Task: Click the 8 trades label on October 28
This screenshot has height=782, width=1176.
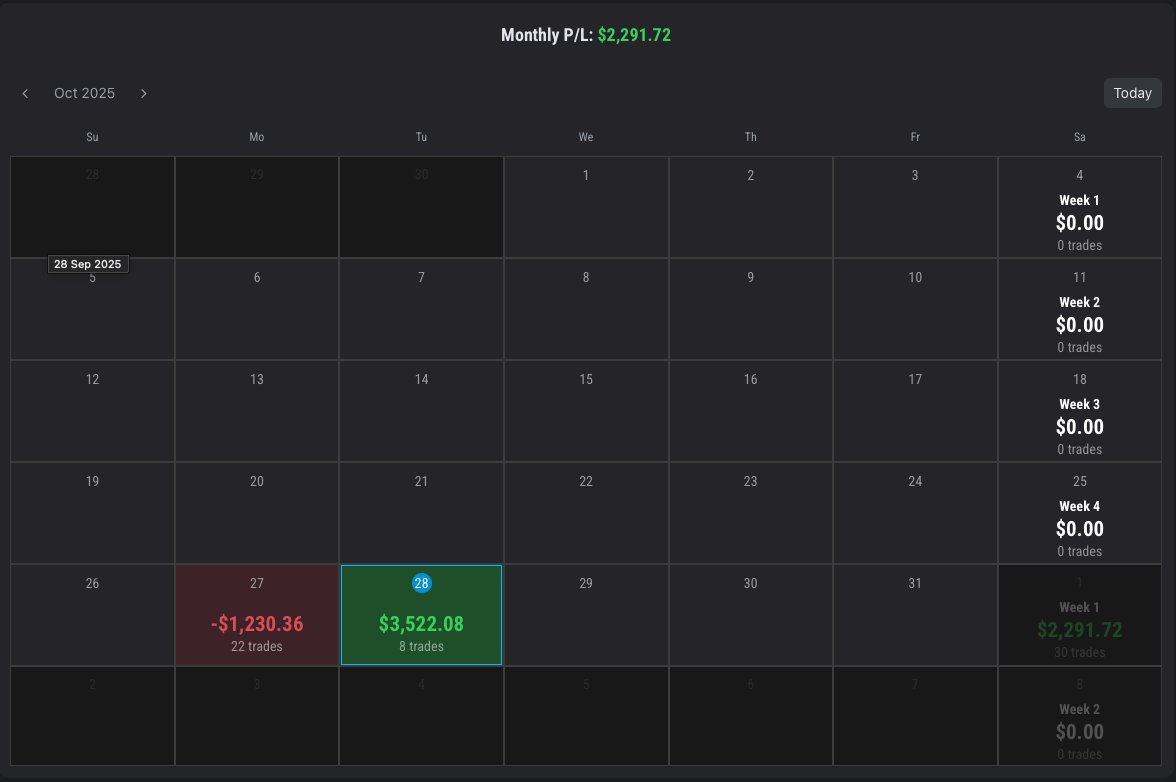Action: (422, 646)
